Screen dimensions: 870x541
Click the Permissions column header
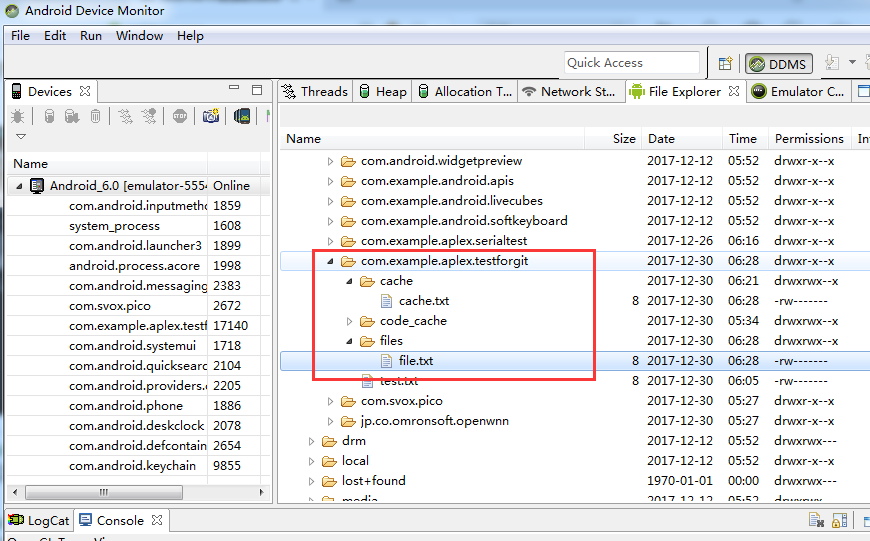(809, 139)
